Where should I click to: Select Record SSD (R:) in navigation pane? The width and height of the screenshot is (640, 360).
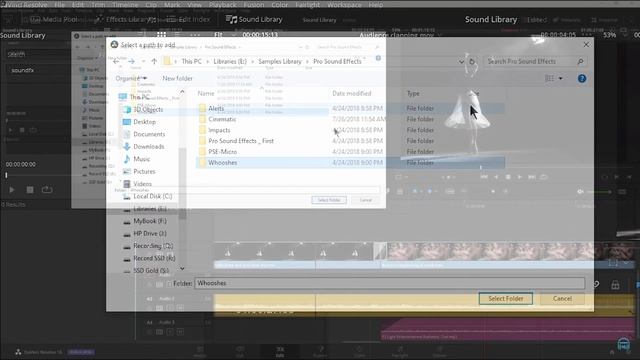tap(154, 258)
